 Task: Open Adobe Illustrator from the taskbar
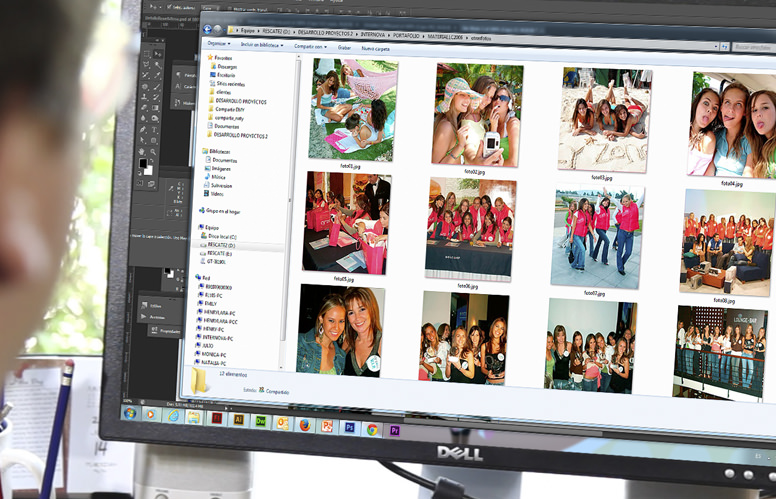coord(239,420)
